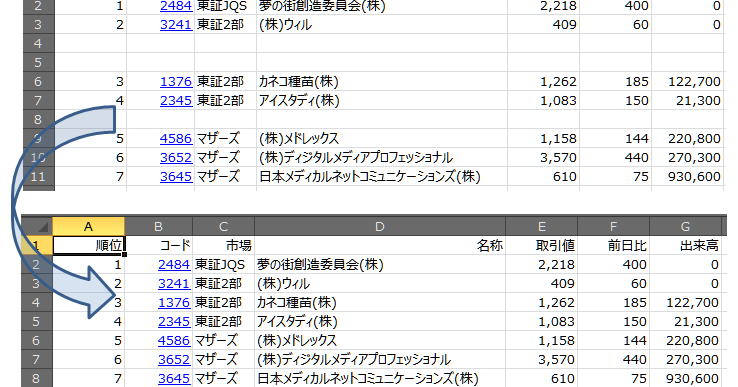Select column D header in lower sheet
Image resolution: width=738 pixels, height=387 pixels.
pos(380,226)
